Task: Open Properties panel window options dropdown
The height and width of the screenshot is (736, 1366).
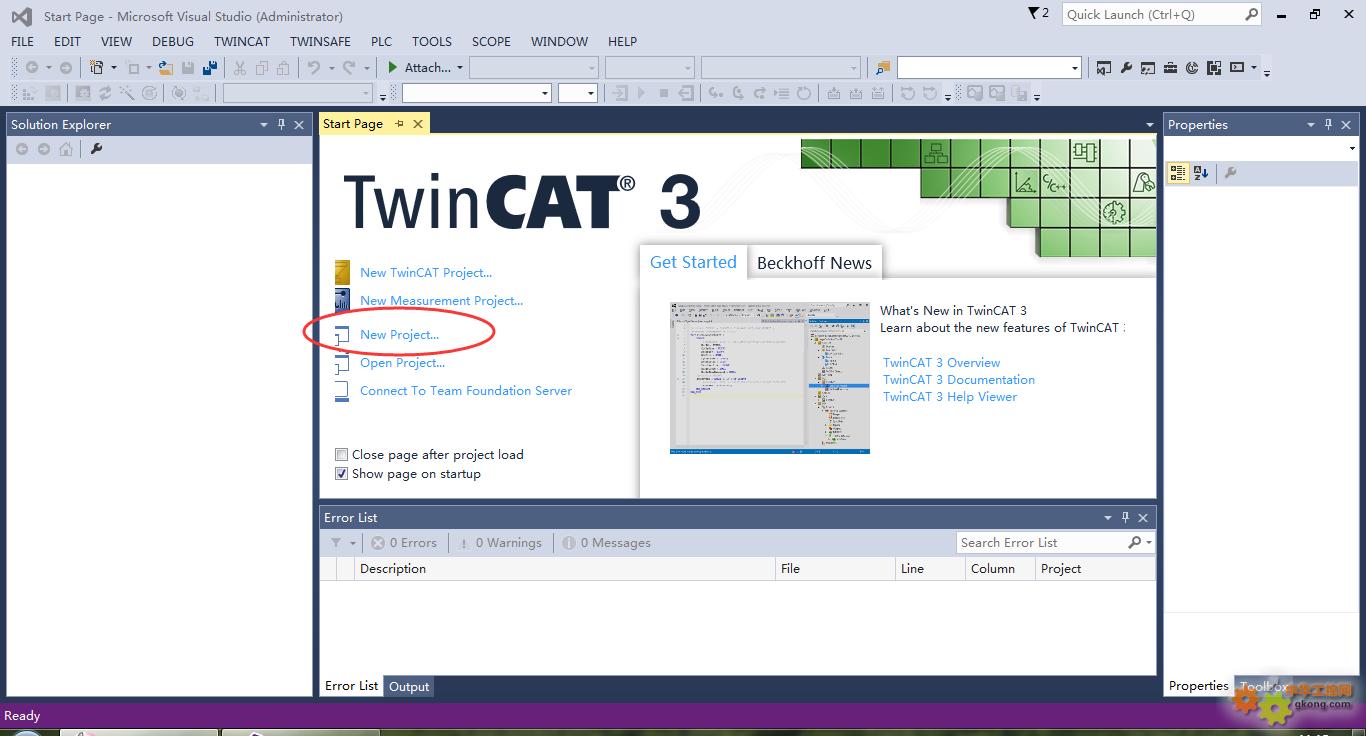Action: [1311, 125]
